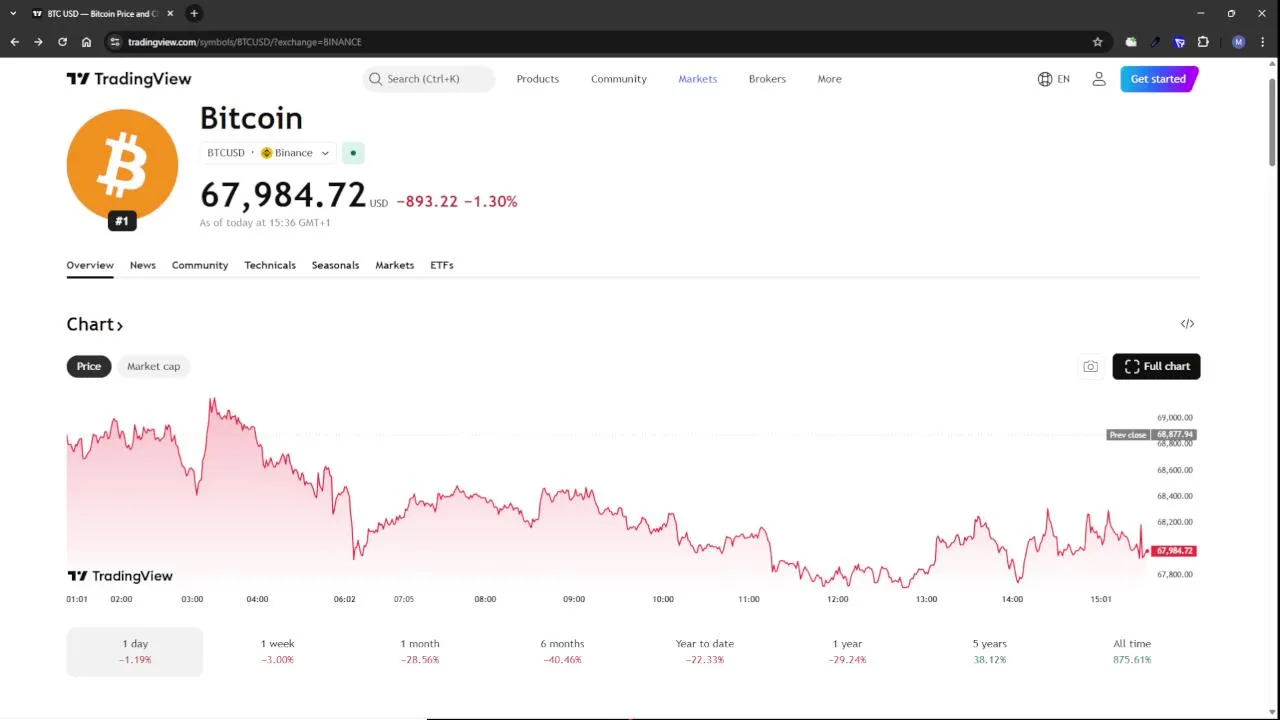This screenshot has height=720, width=1280.
Task: Open the Full chart view
Action: click(1156, 366)
